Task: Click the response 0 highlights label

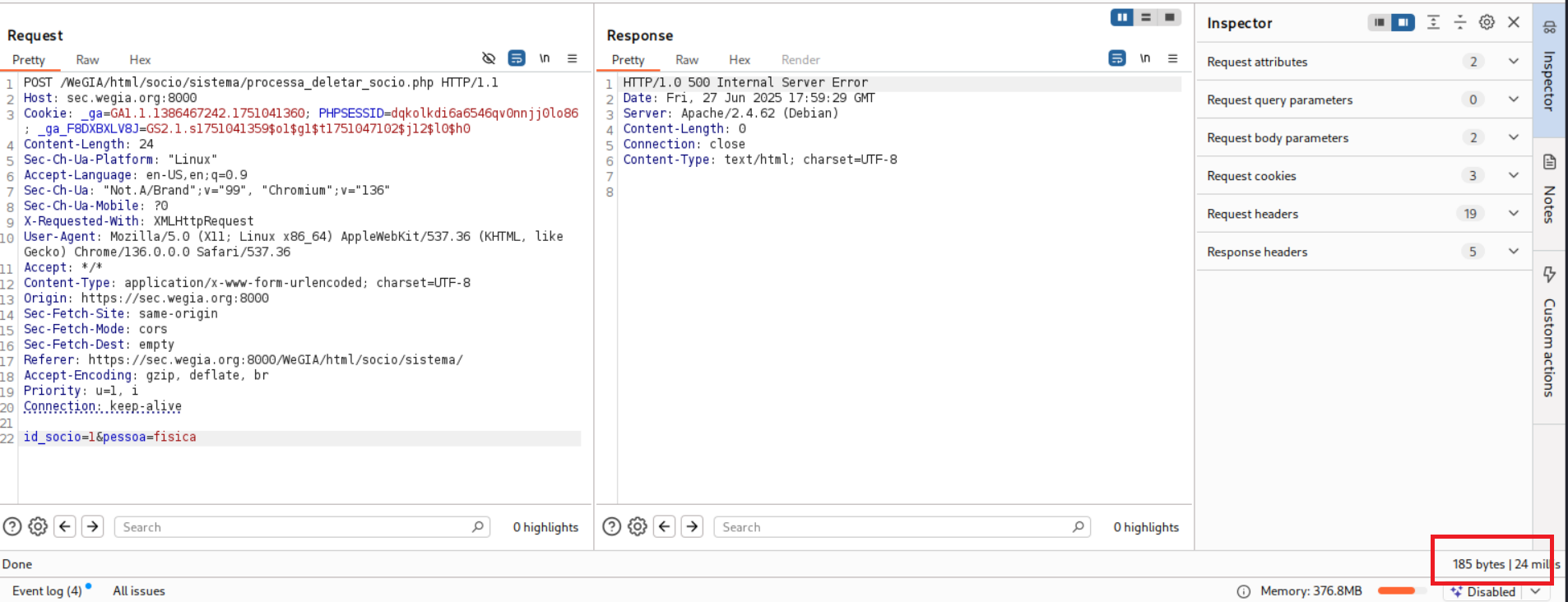Action: click(1146, 527)
